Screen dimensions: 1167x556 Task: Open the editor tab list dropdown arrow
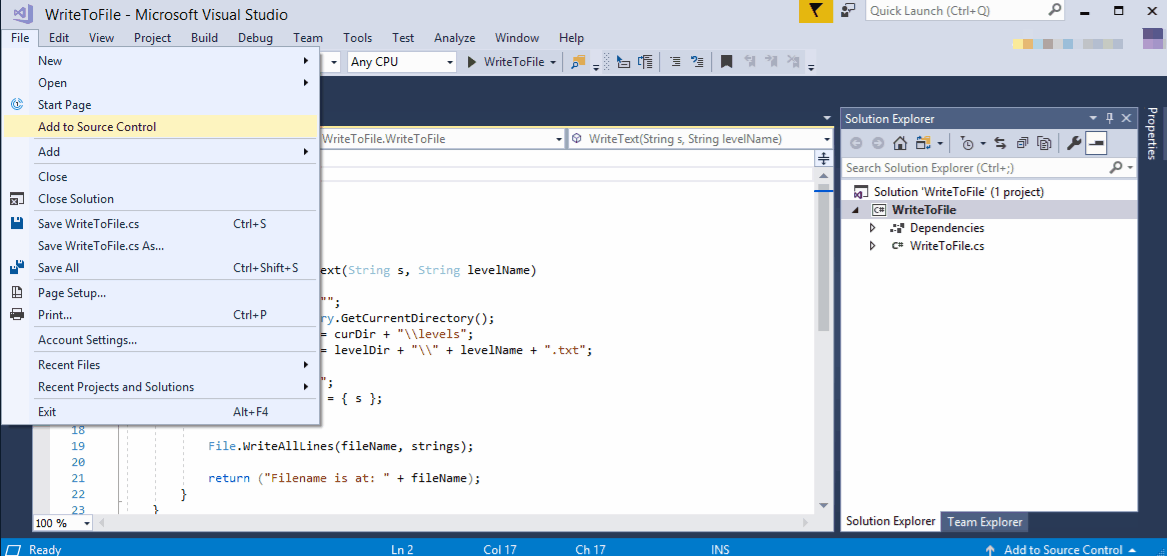point(828,118)
